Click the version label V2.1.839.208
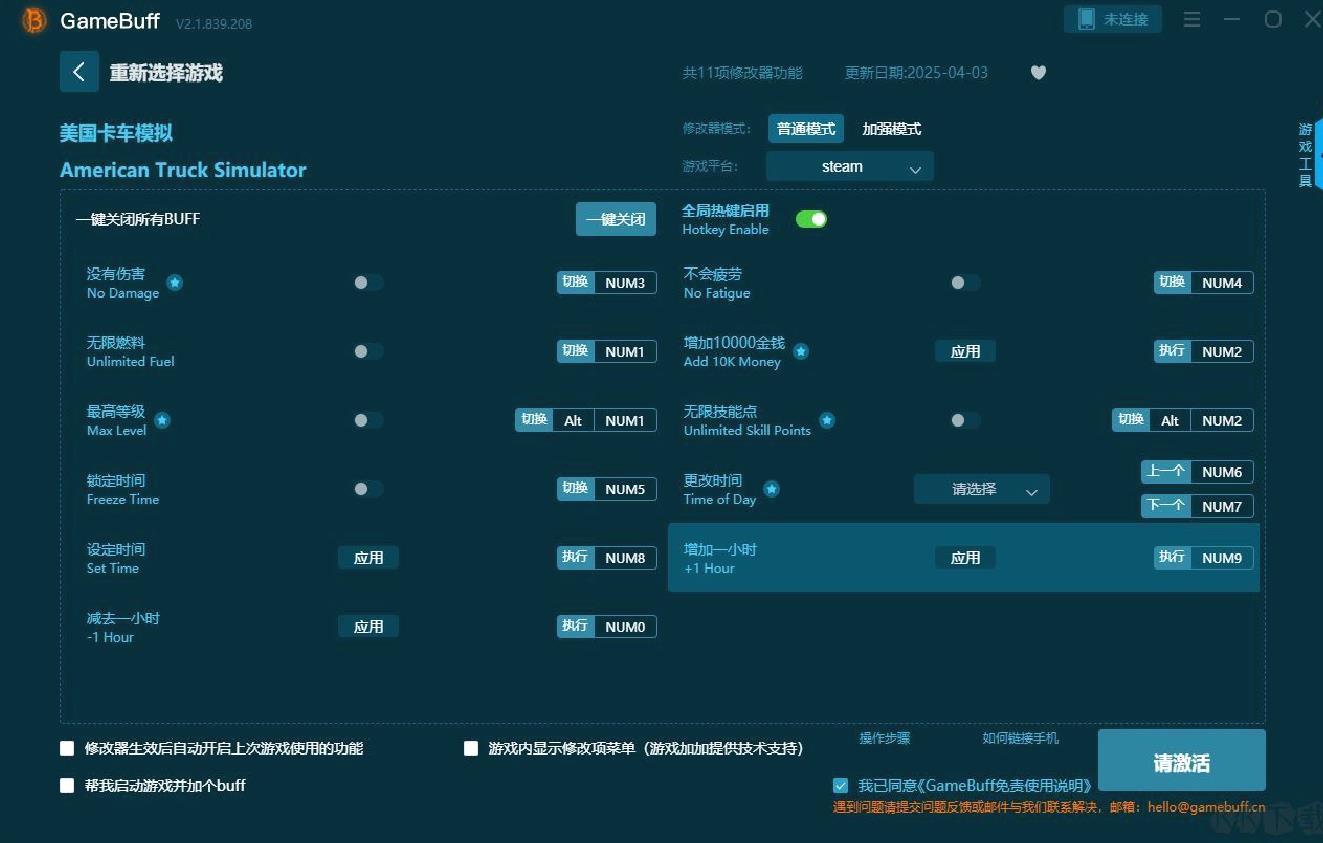 tap(214, 24)
